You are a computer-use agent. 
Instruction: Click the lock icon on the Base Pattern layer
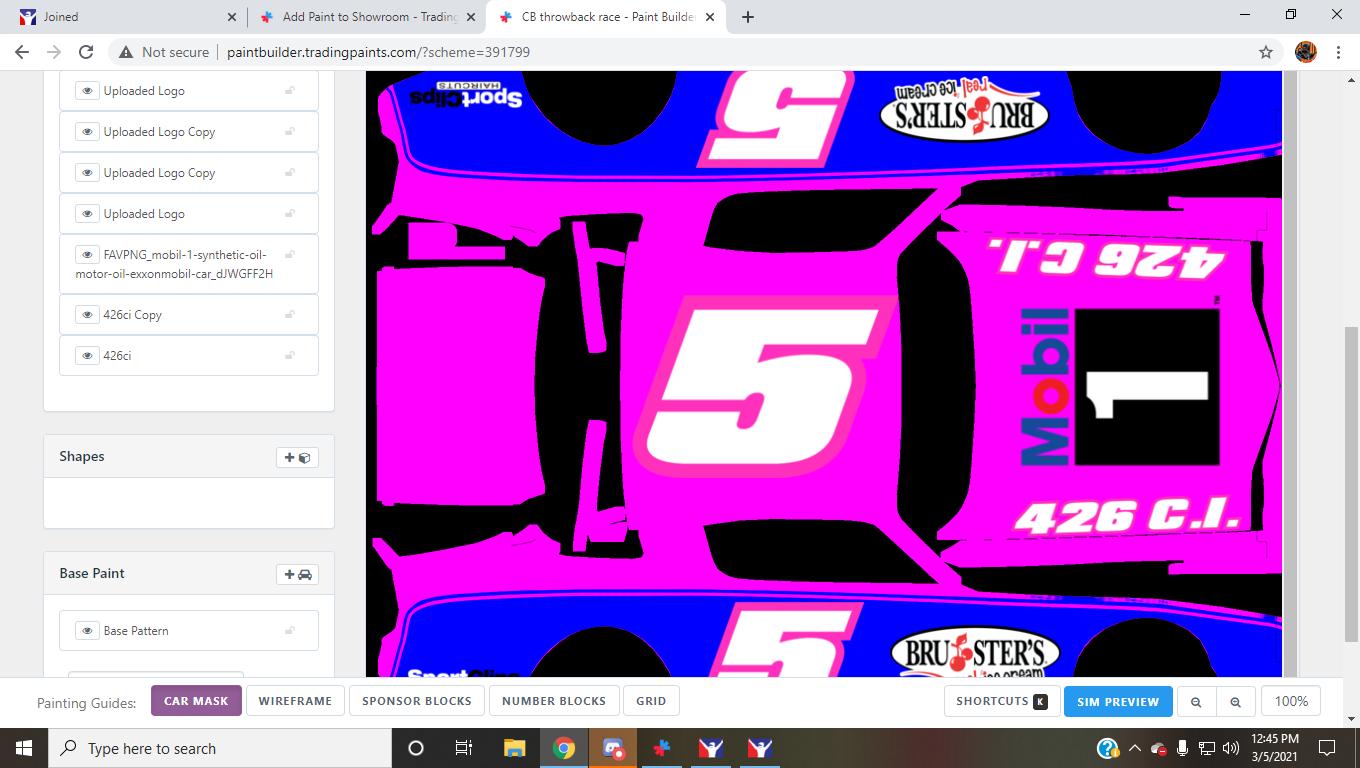(290, 631)
